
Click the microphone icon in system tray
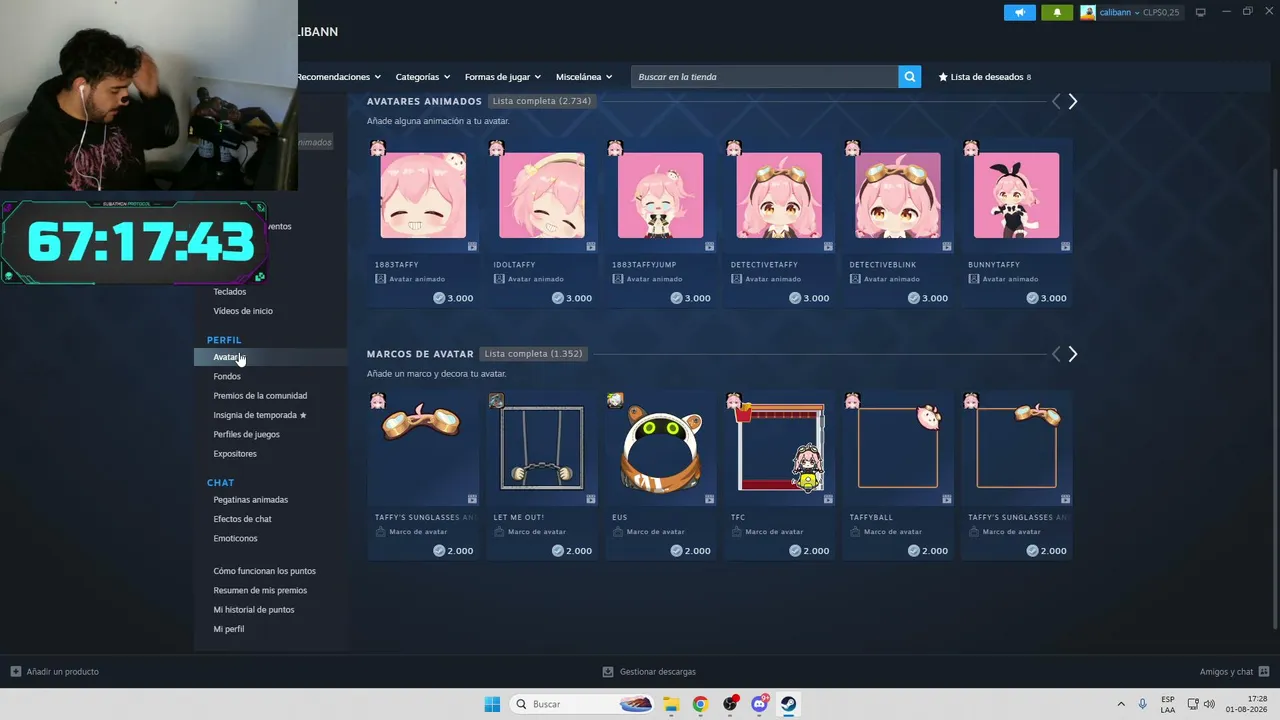pyautogui.click(x=1143, y=704)
